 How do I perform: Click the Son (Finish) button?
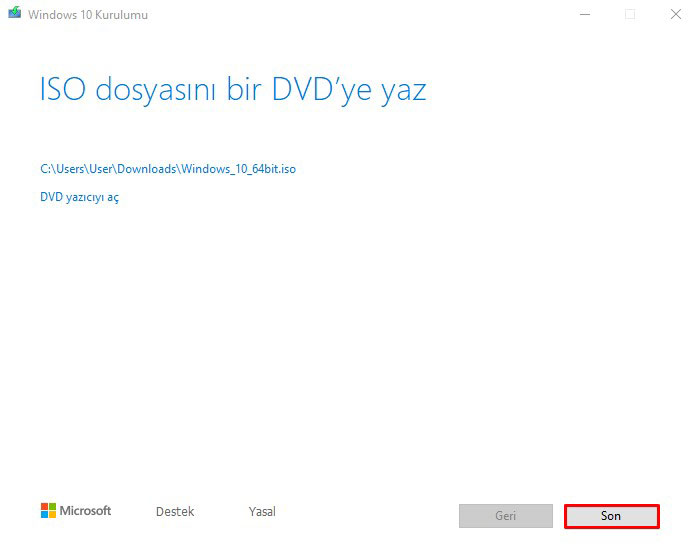point(612,516)
